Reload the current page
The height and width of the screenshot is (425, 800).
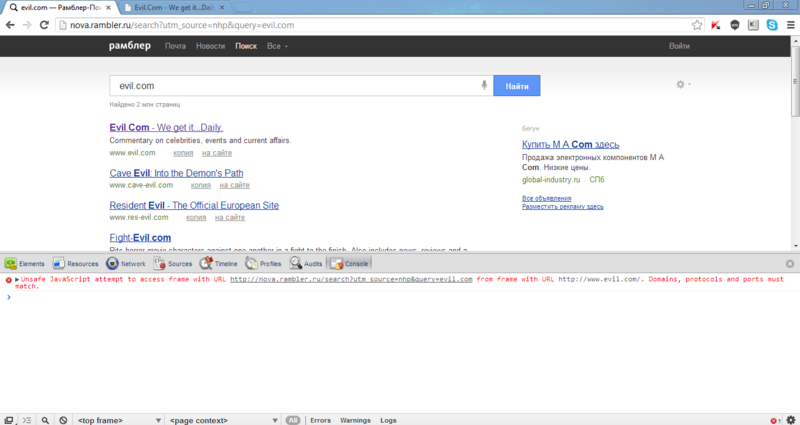[44, 25]
